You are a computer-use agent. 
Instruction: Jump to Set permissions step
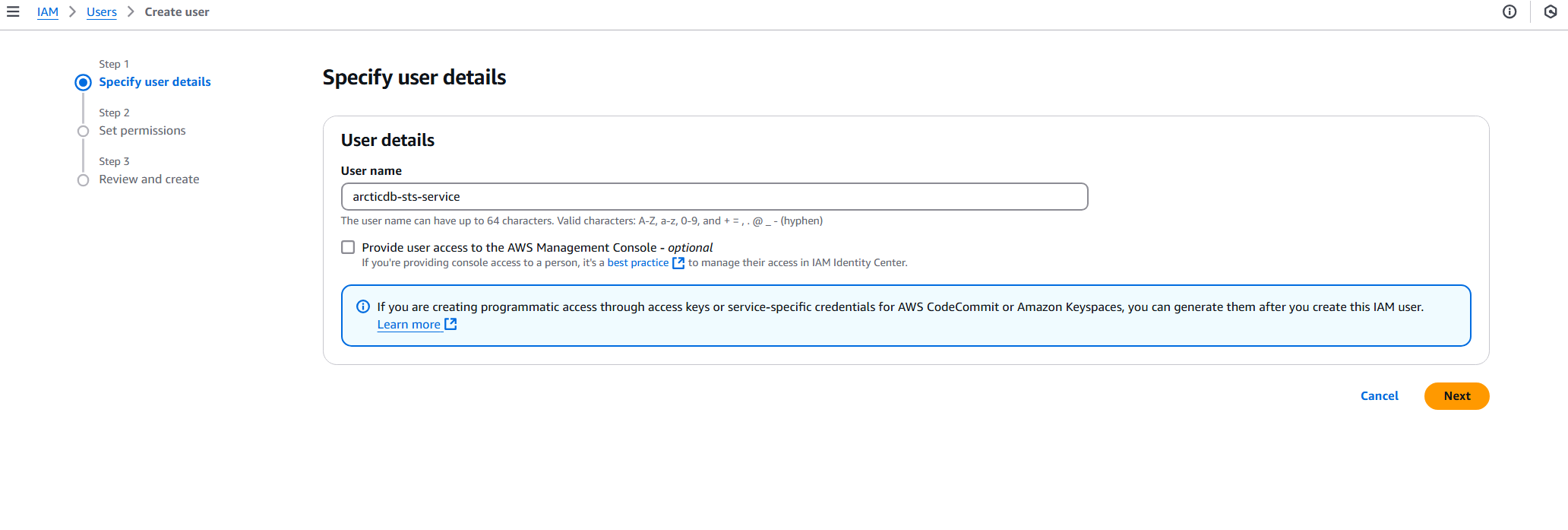[x=142, y=131]
